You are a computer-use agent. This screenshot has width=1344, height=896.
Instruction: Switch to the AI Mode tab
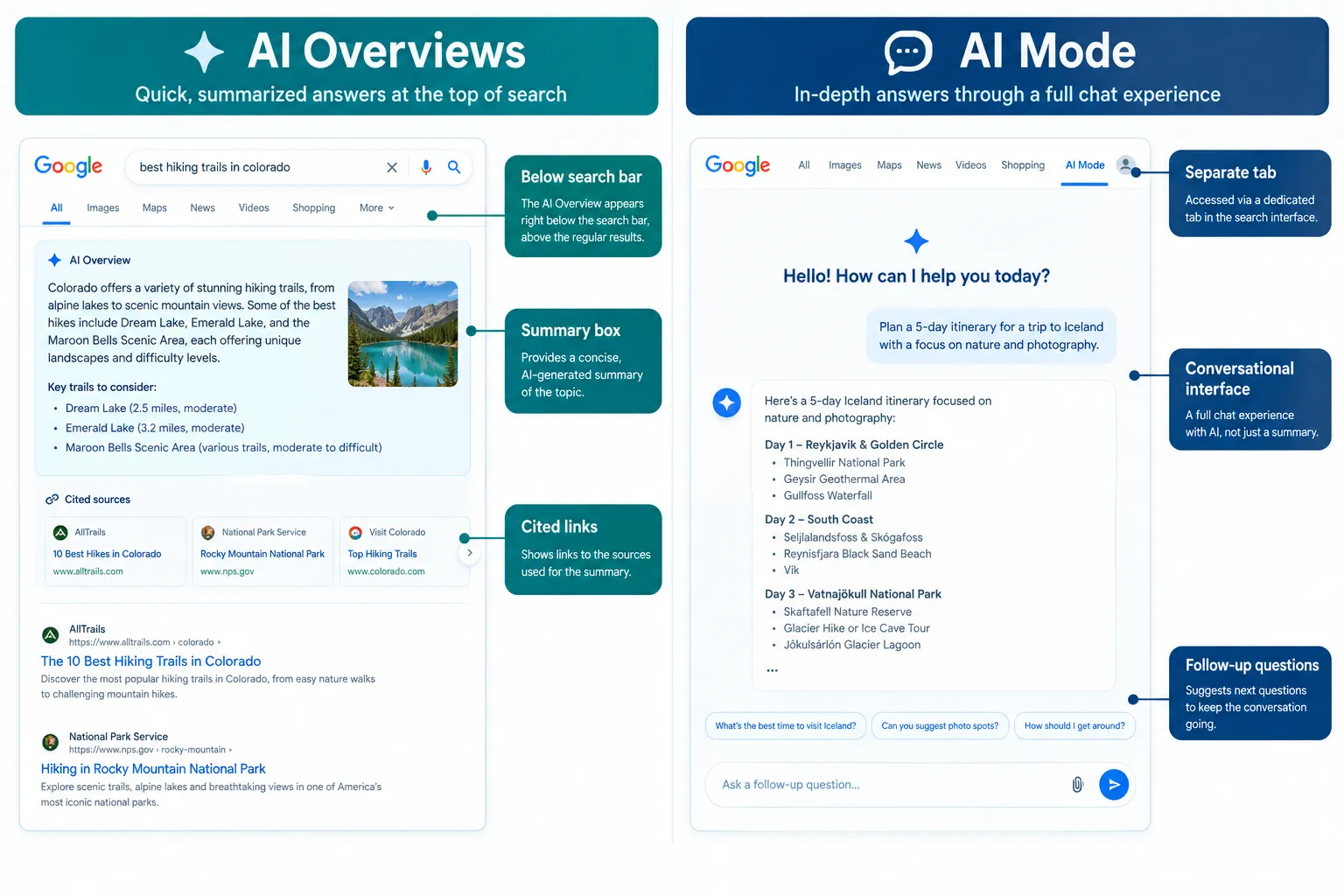click(1085, 165)
